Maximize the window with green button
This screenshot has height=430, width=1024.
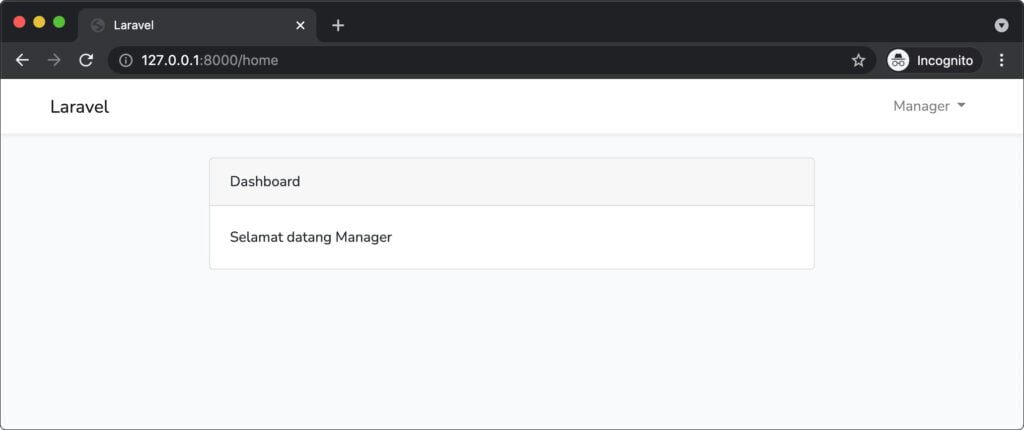pos(59,22)
